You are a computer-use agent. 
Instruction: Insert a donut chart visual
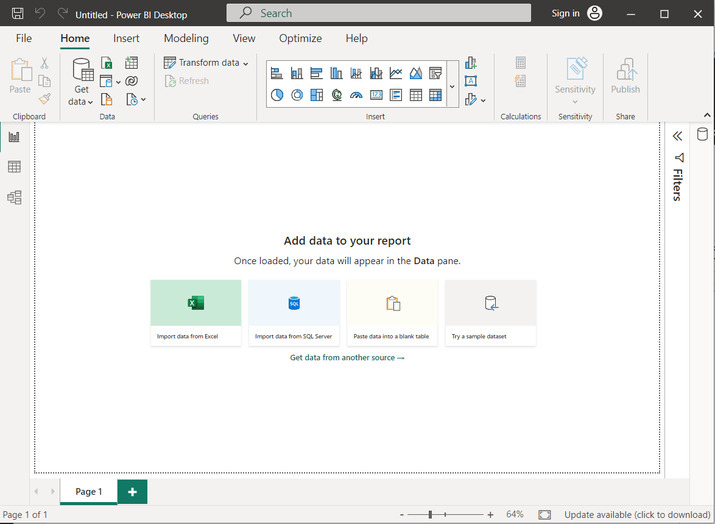(x=297, y=95)
